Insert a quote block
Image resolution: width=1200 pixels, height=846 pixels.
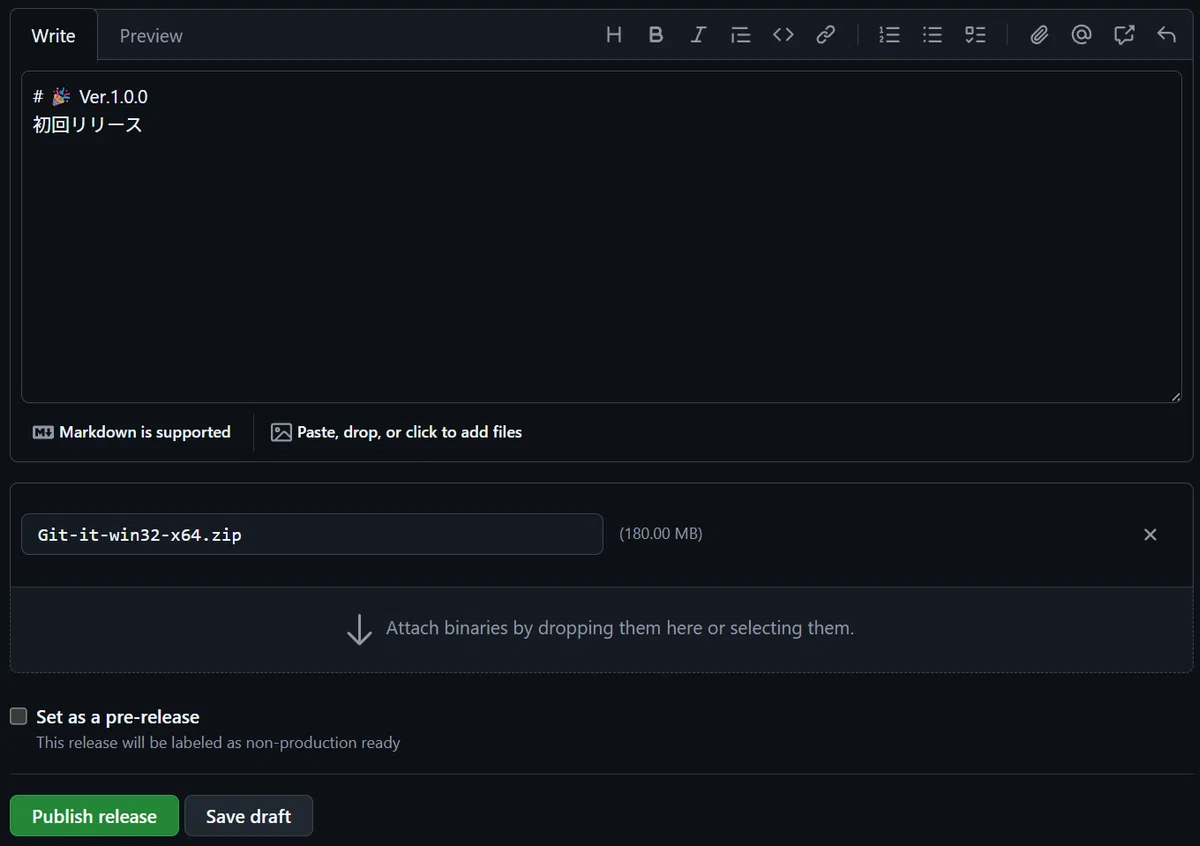[740, 35]
